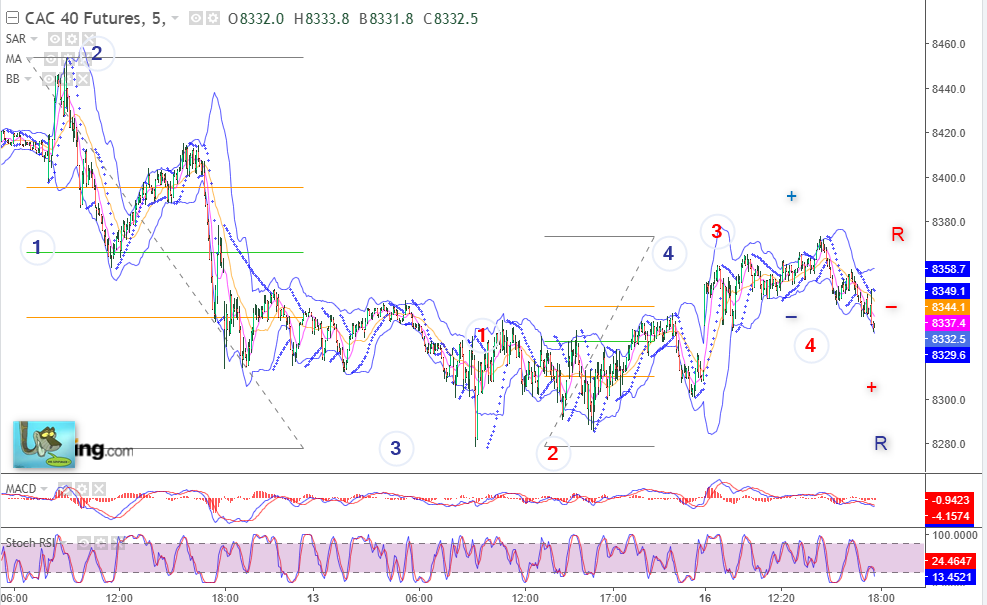987x605 pixels.
Task: Click the orange 8344.1 price label
Action: tap(947, 307)
